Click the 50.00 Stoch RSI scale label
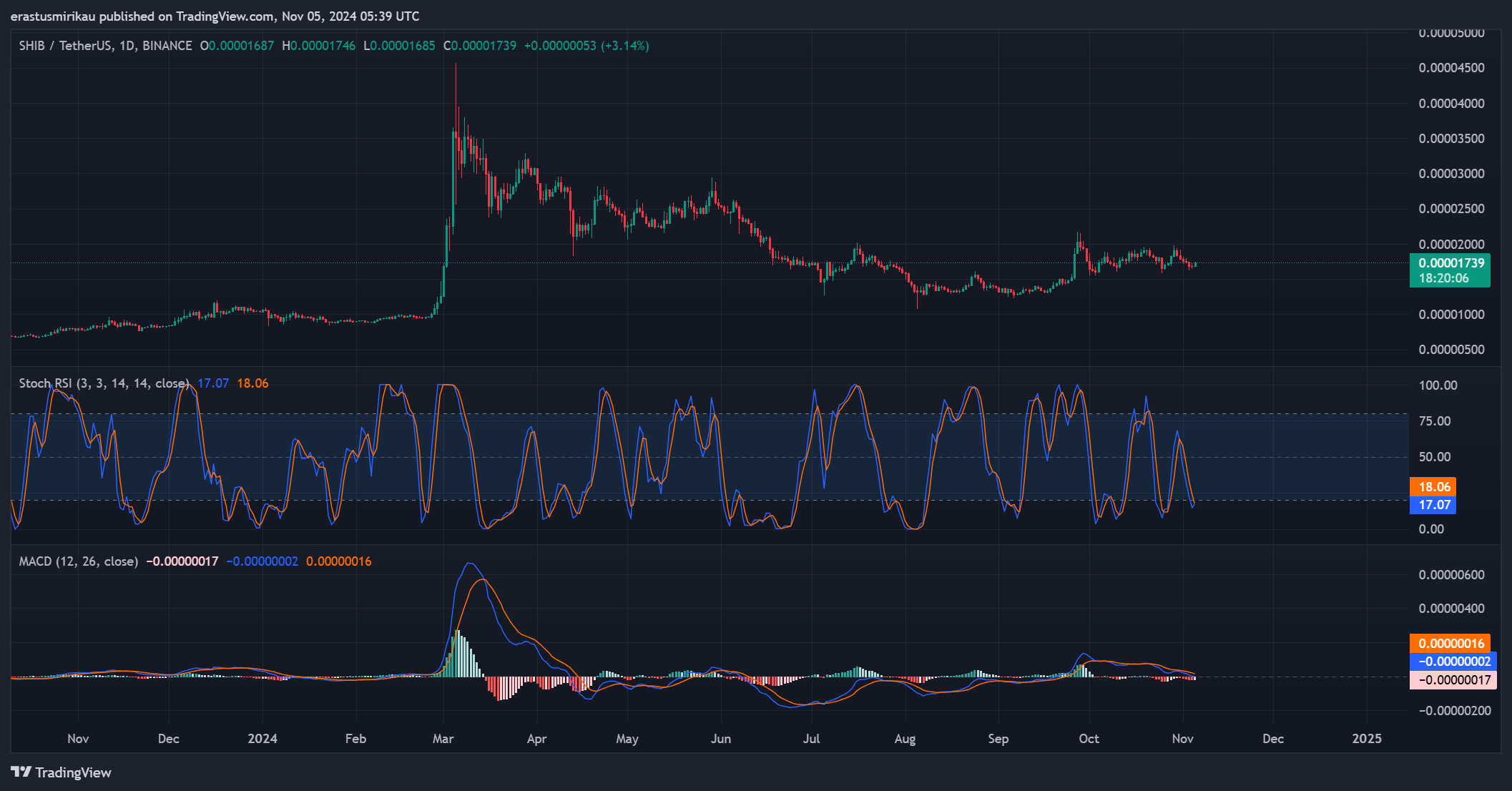This screenshot has width=1512, height=791. pos(1435,457)
